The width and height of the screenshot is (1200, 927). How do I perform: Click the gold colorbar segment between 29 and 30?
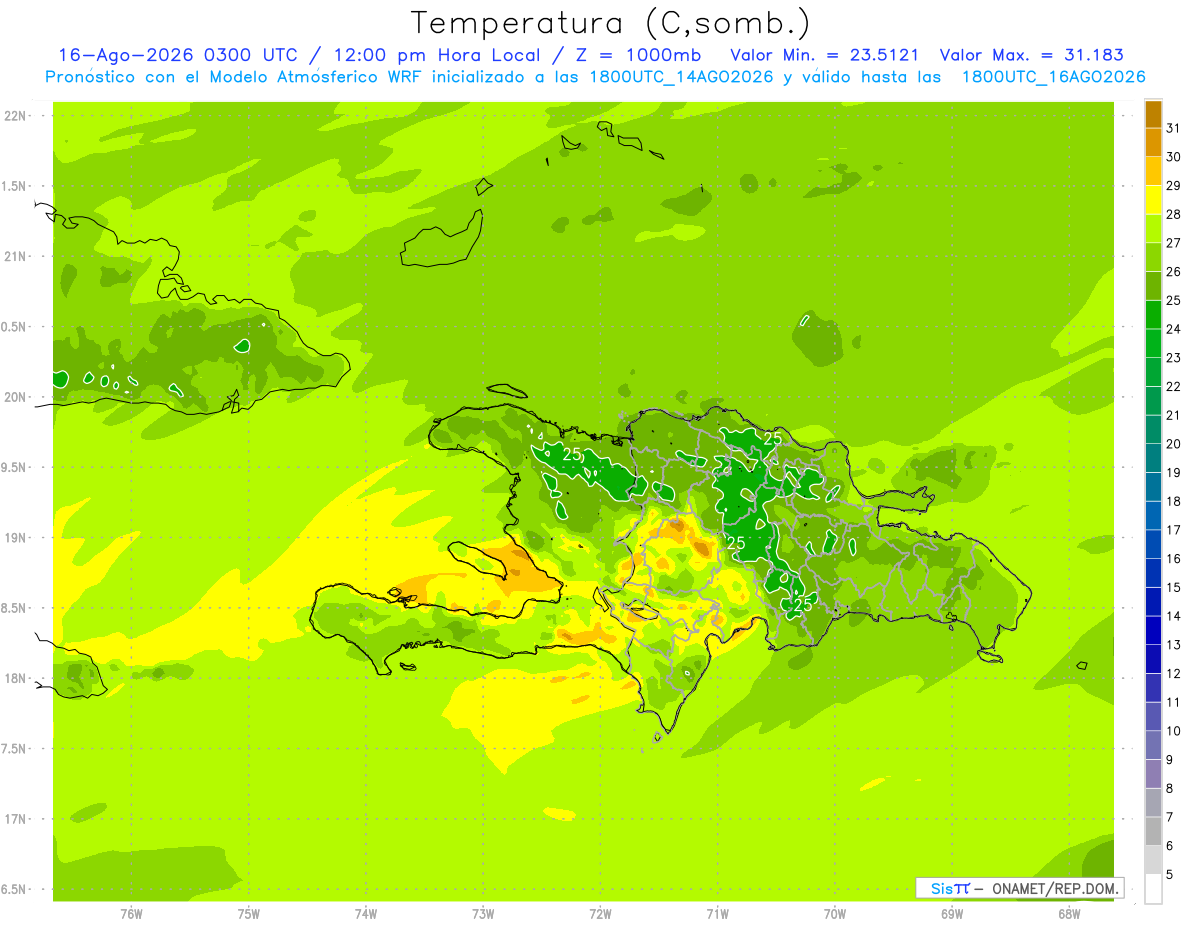click(1153, 171)
